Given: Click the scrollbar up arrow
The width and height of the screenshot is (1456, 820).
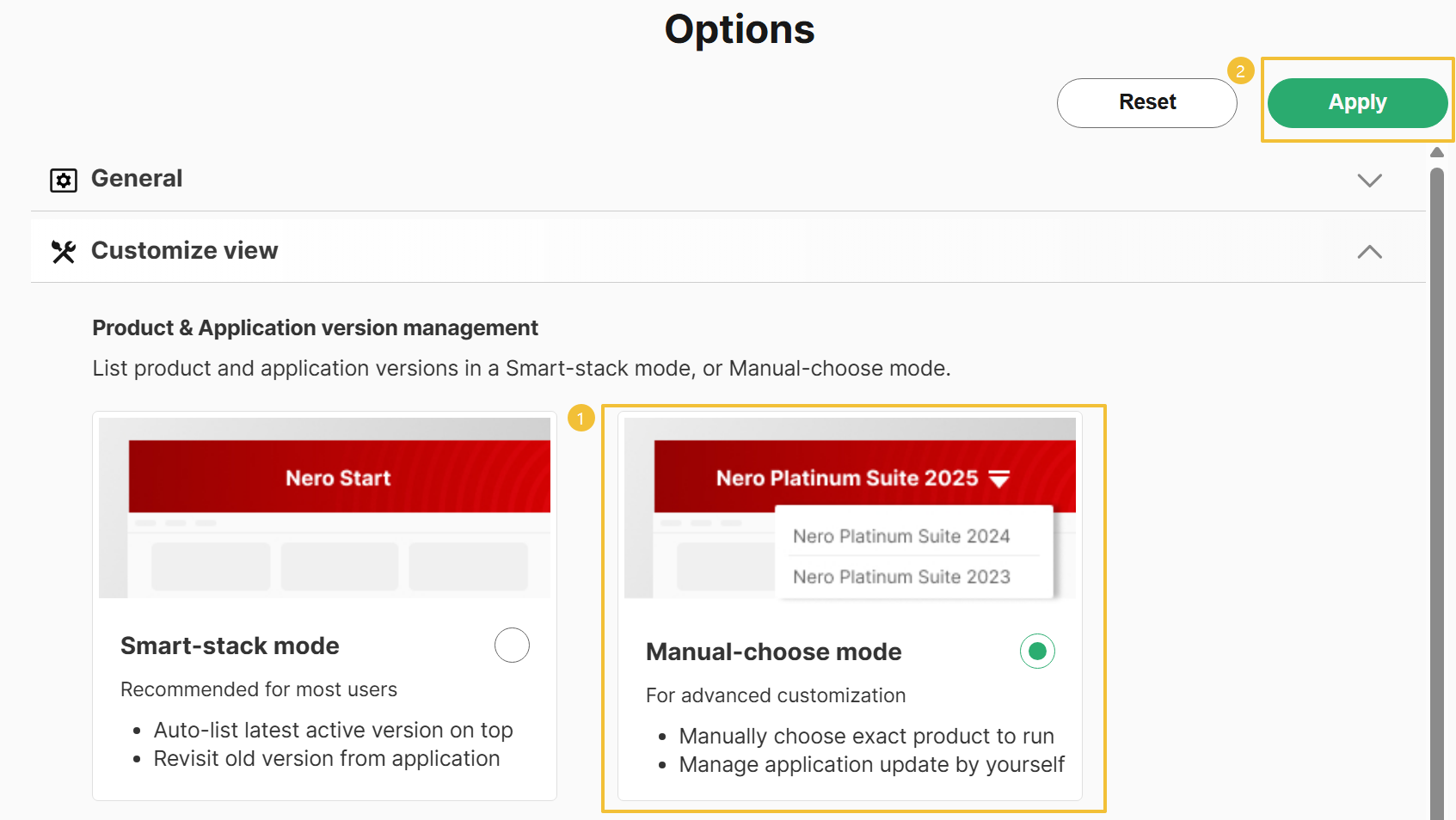Looking at the screenshot, I should click(x=1436, y=152).
